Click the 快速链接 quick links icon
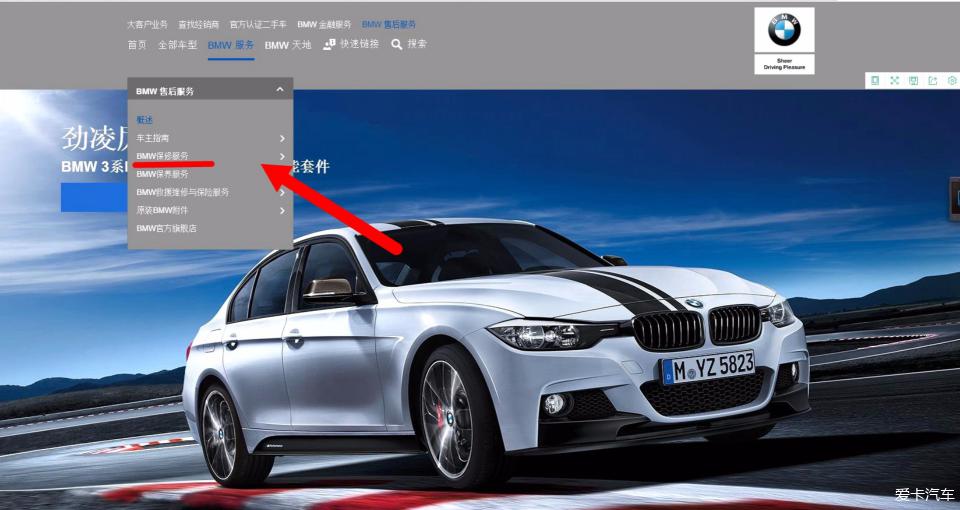Viewport: 960px width, 510px height. (329, 45)
